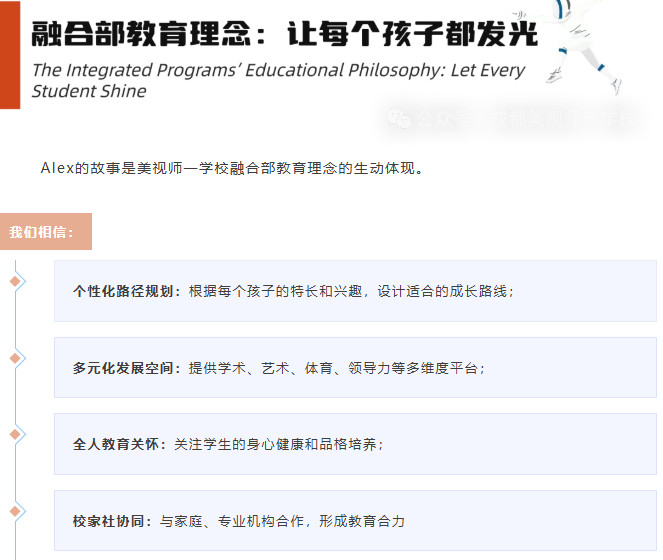Click the 个性化路径规划 bold heading
The width and height of the screenshot is (663, 560).
(x=127, y=291)
